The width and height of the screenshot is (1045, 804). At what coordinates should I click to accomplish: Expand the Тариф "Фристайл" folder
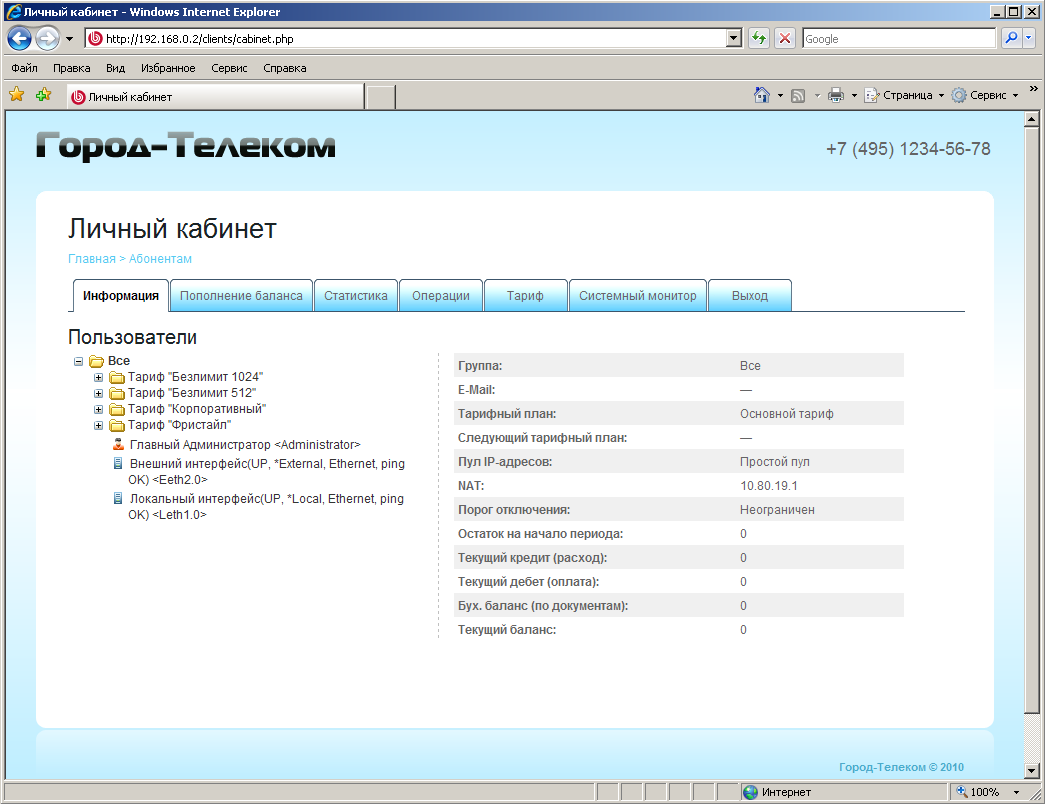coord(98,425)
